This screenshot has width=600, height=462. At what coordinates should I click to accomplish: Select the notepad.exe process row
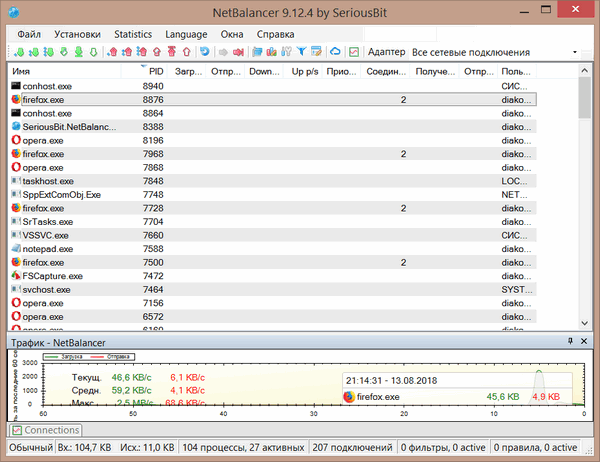tap(272, 249)
